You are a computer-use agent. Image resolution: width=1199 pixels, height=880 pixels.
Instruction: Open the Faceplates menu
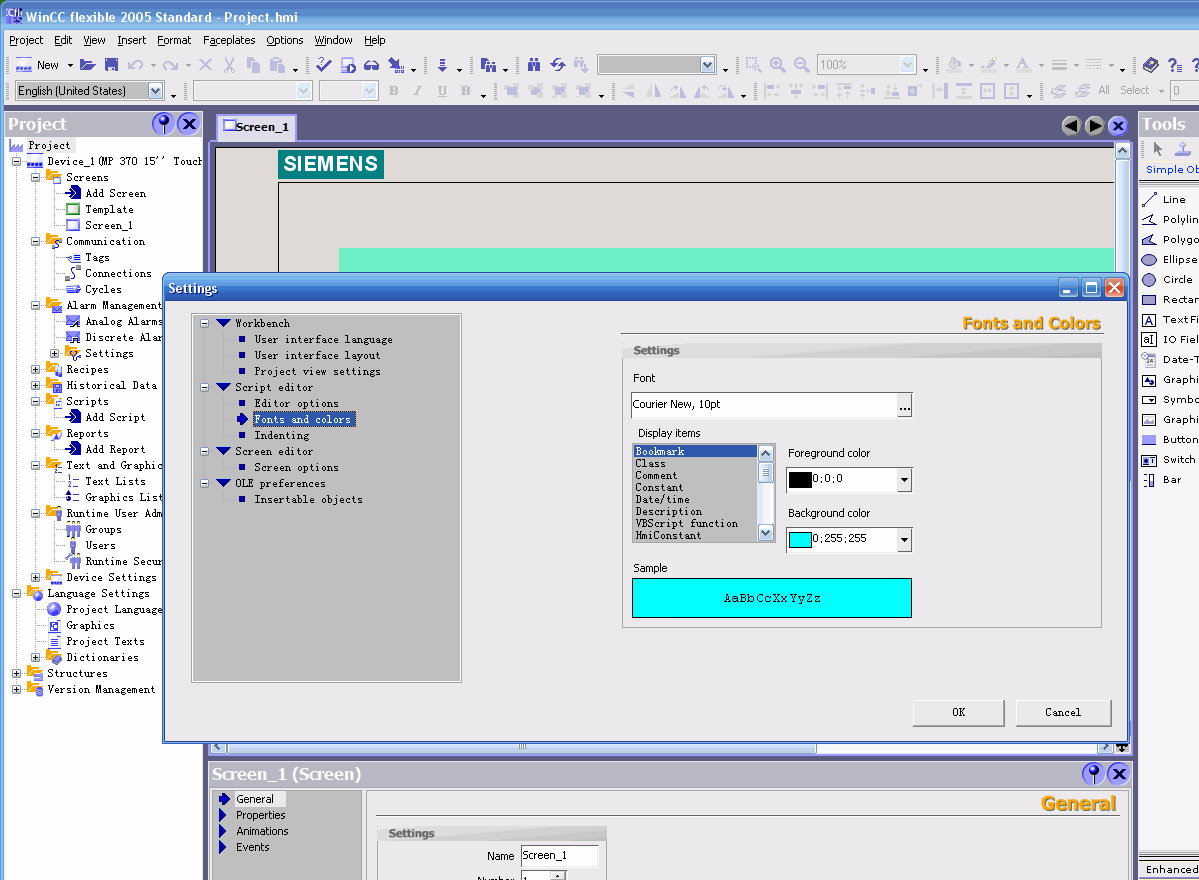pos(229,40)
